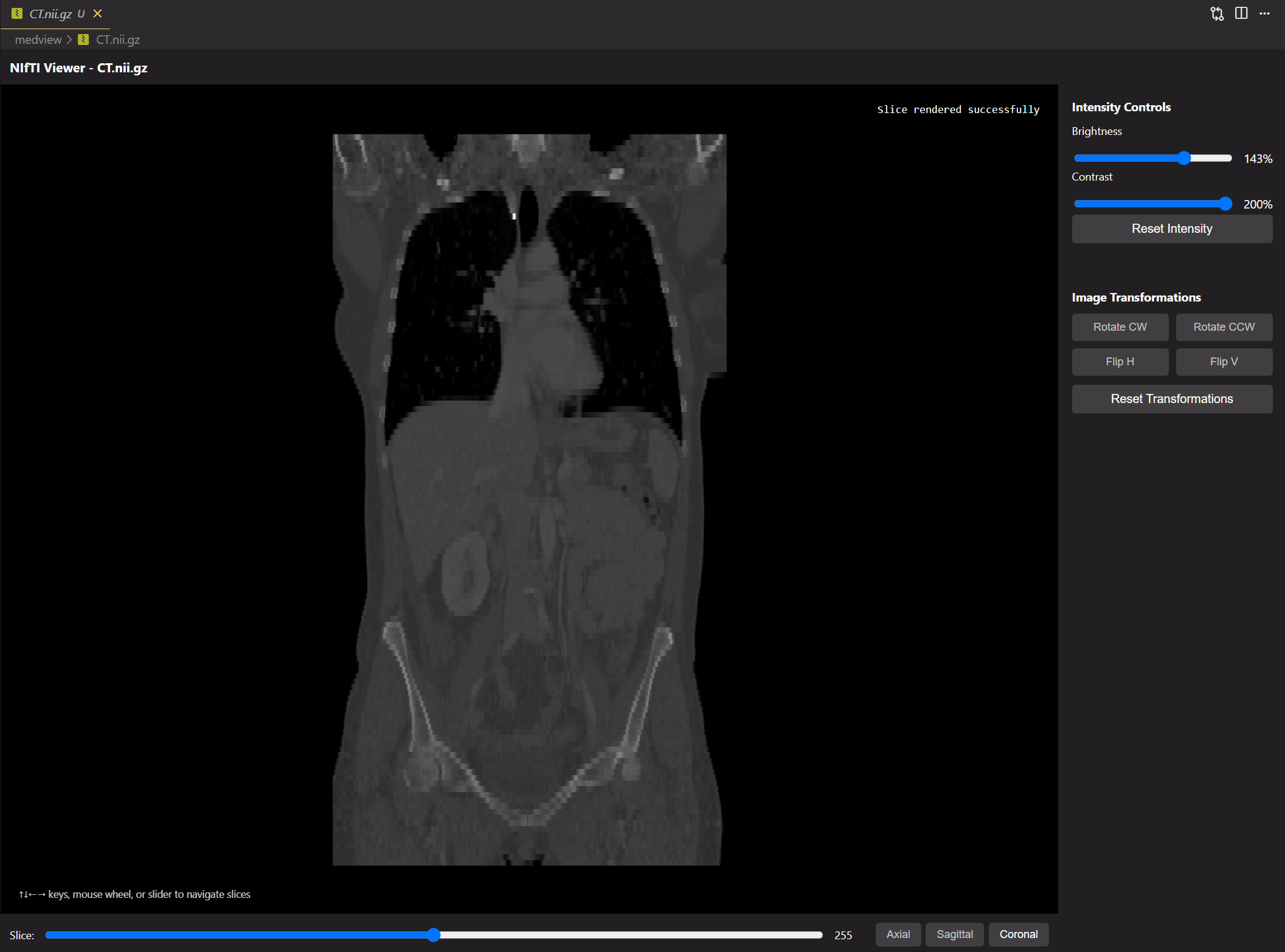Screen dimensions: 1285x952
Task: Open the More Actions ellipsis menu
Action: (1265, 13)
